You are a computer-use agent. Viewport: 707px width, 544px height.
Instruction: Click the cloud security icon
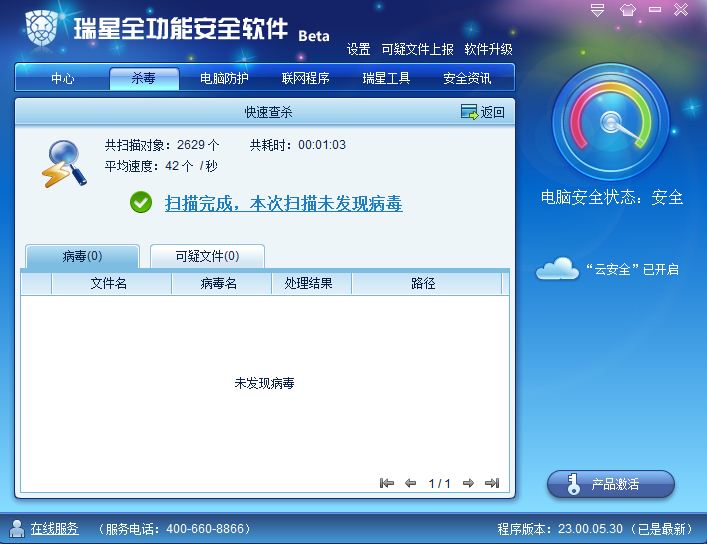tap(557, 268)
